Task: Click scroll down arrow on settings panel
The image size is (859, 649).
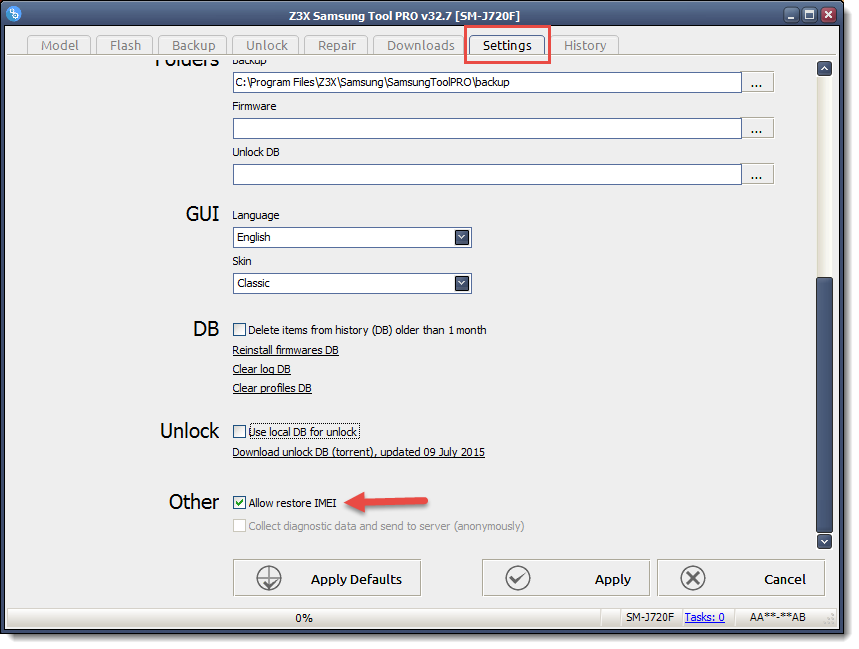Action: (824, 541)
